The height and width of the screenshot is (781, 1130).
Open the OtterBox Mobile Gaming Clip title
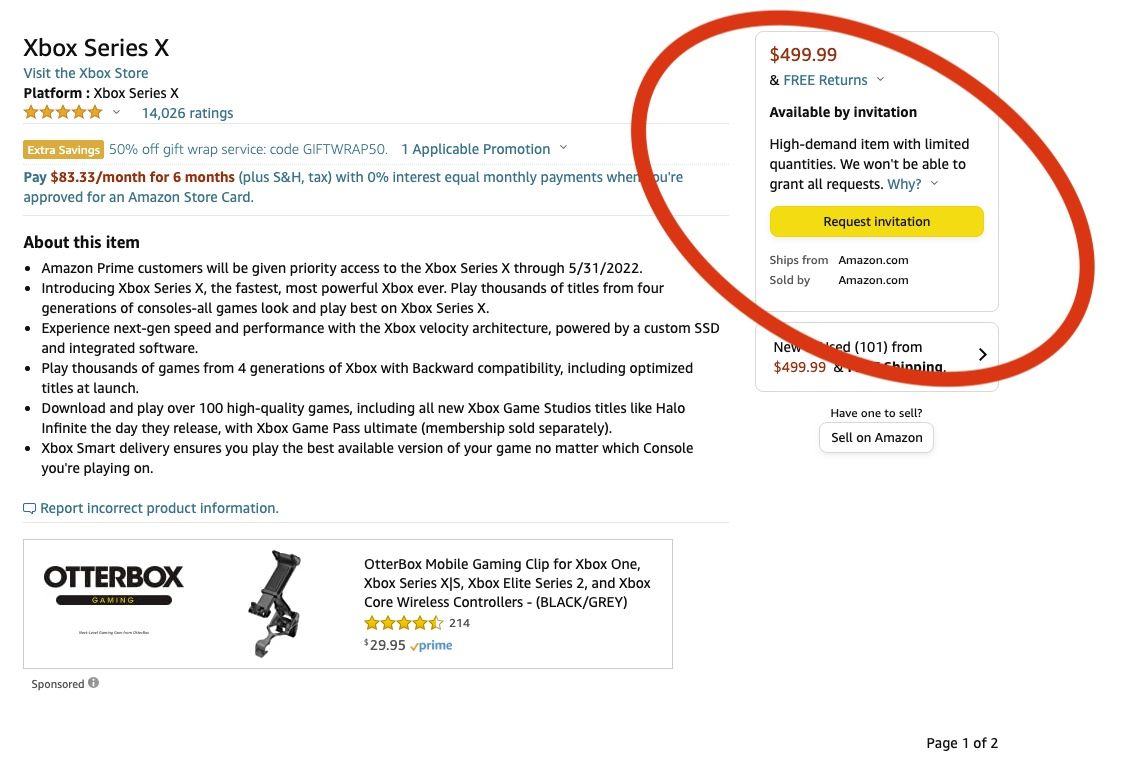pyautogui.click(x=507, y=583)
